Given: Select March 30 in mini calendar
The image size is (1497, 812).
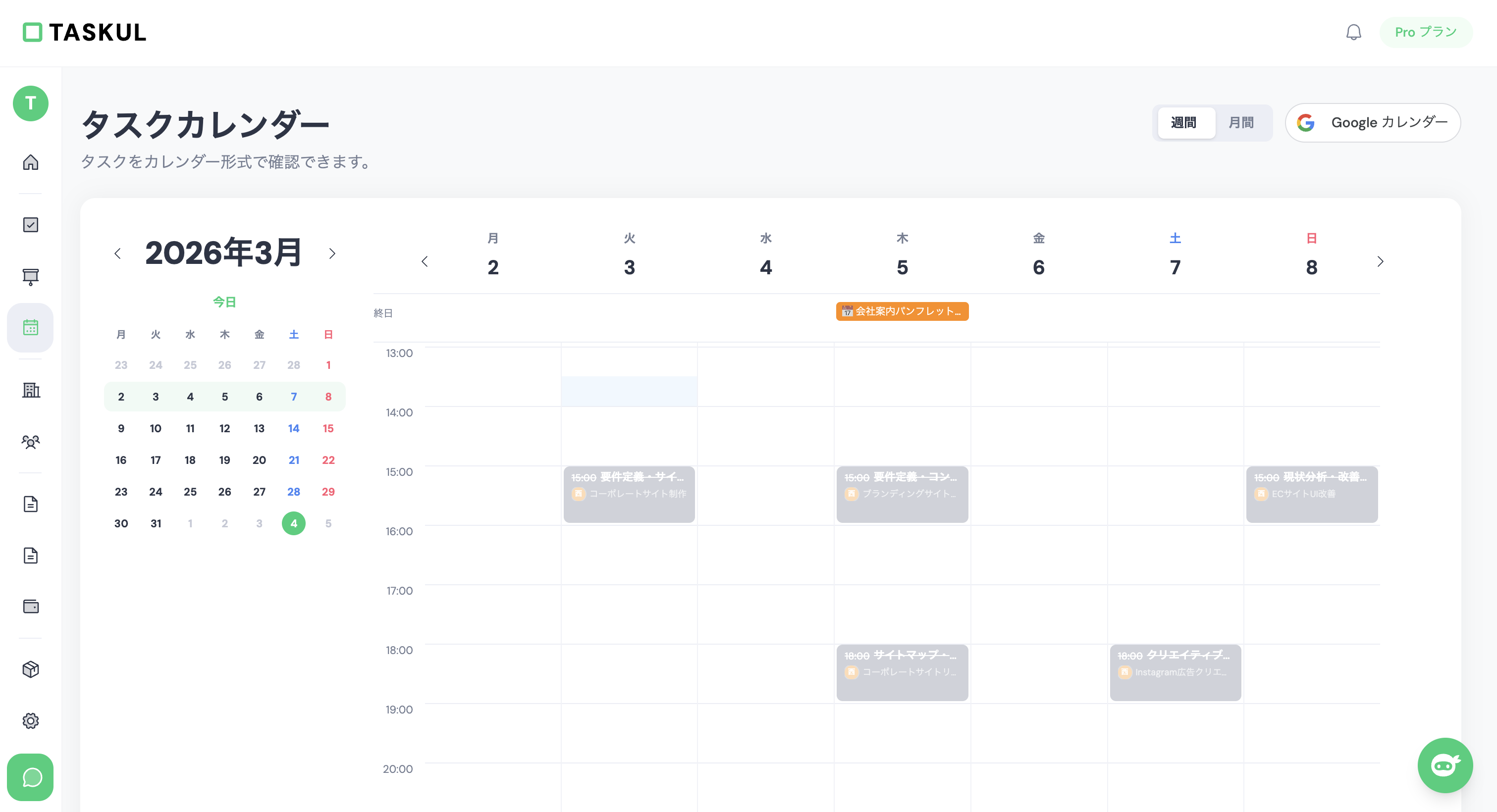Looking at the screenshot, I should pos(121,523).
